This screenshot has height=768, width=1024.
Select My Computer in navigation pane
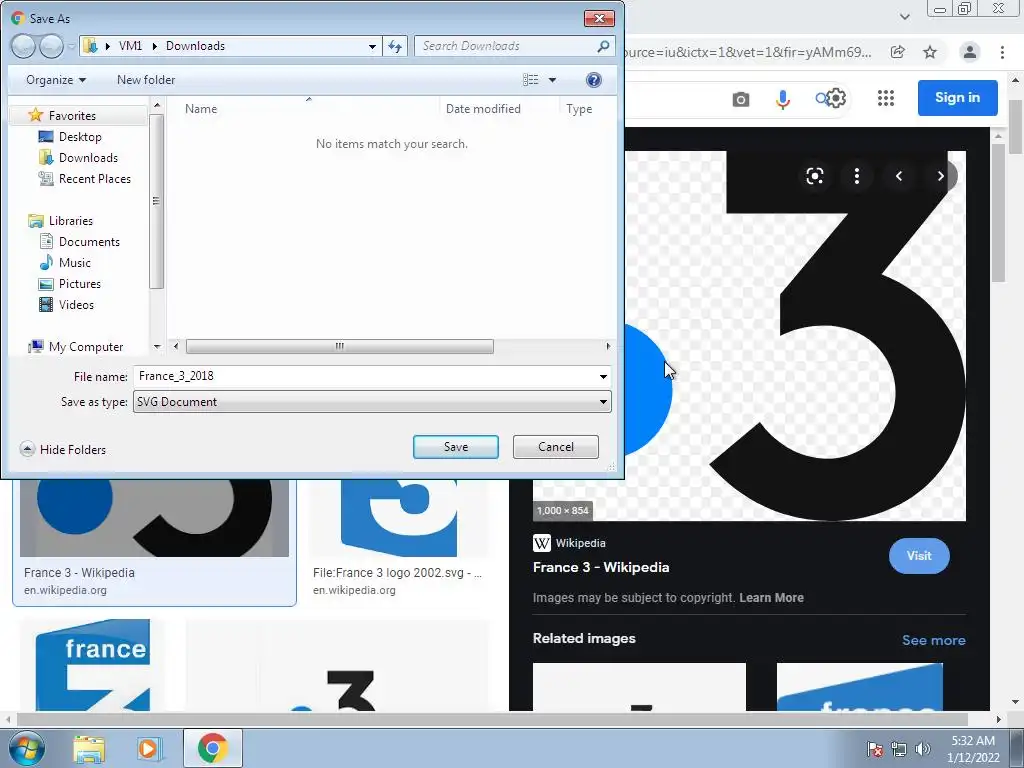pyautogui.click(x=86, y=347)
